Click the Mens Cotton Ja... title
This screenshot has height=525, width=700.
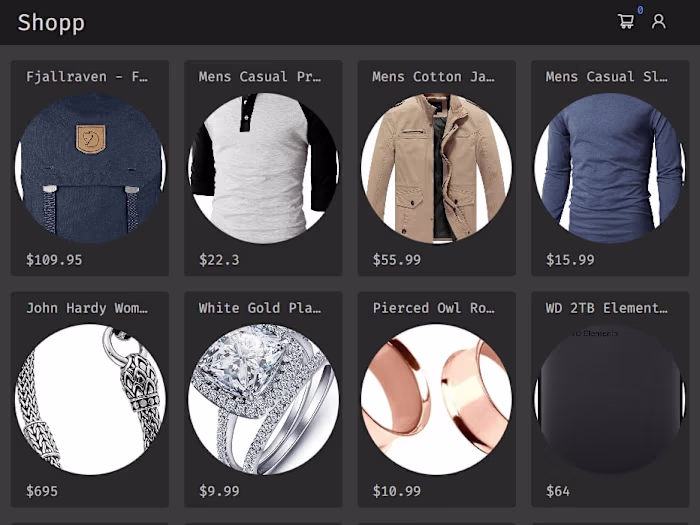click(433, 76)
